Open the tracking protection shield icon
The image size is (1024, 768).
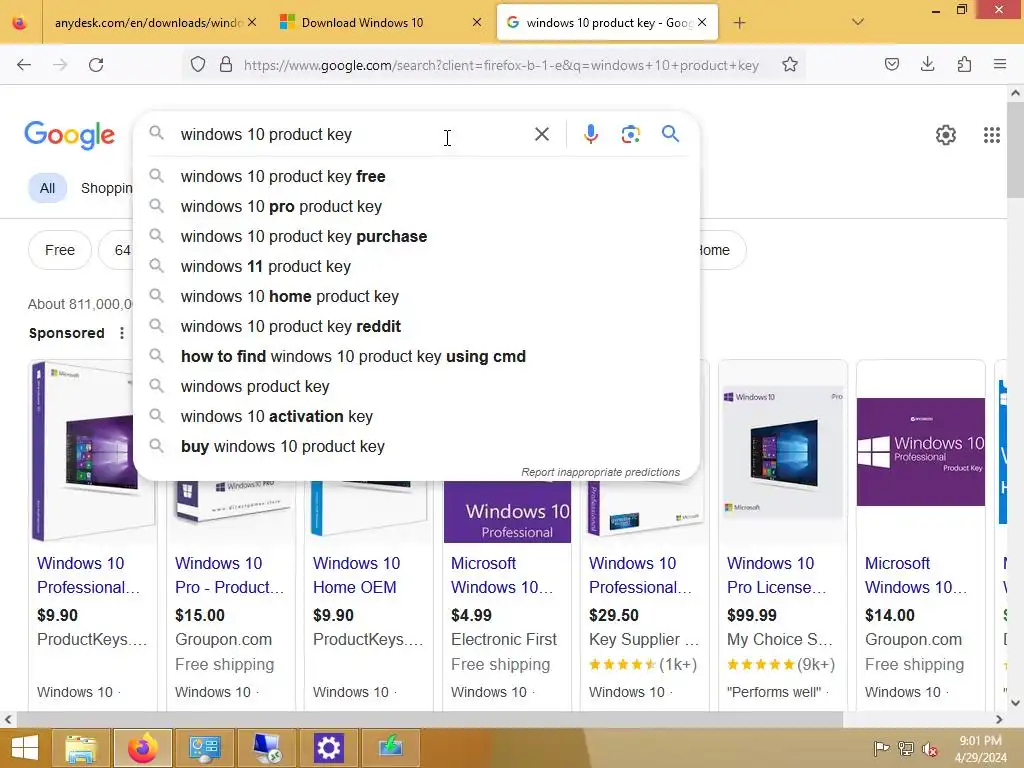click(198, 65)
